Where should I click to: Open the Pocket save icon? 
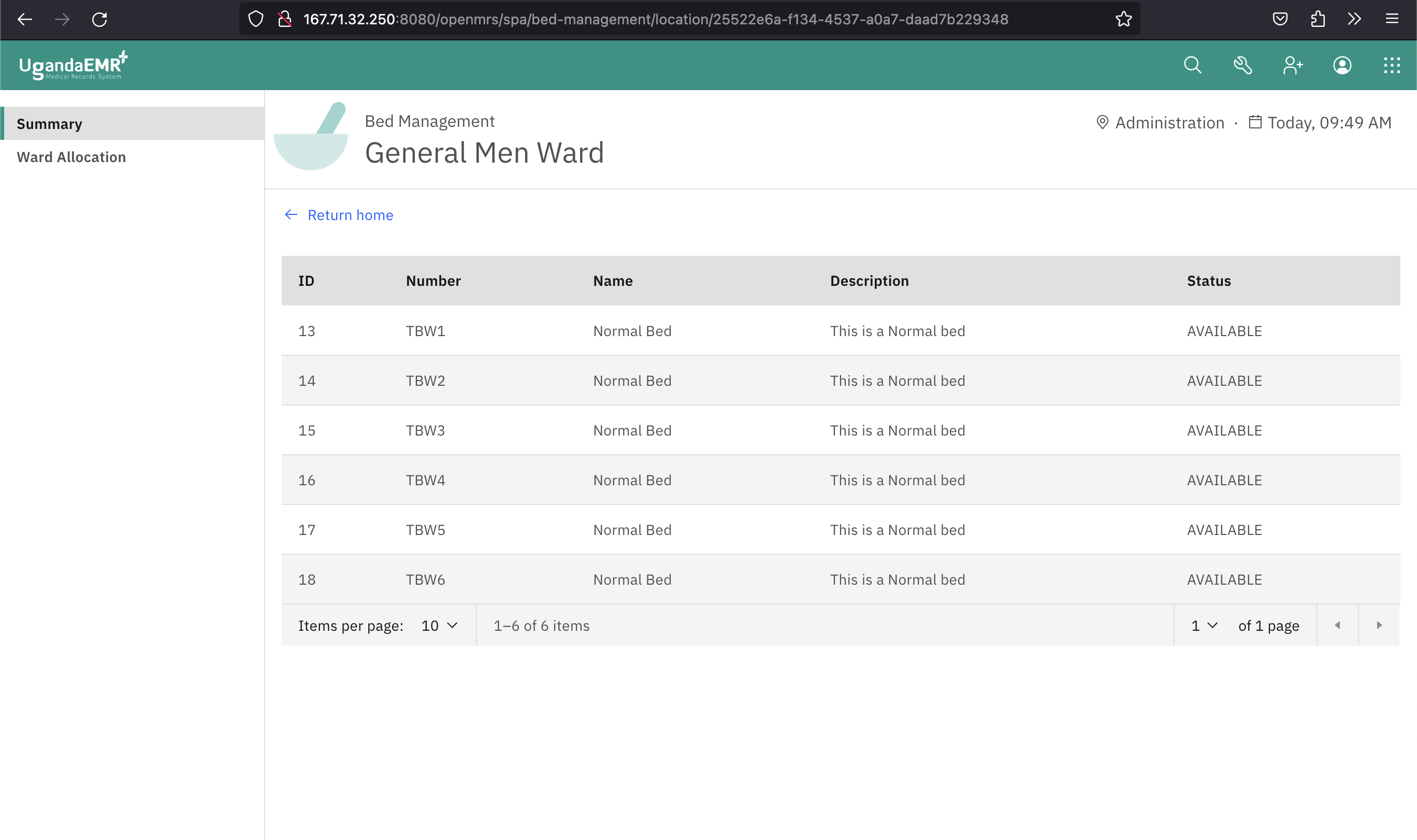[1280, 19]
